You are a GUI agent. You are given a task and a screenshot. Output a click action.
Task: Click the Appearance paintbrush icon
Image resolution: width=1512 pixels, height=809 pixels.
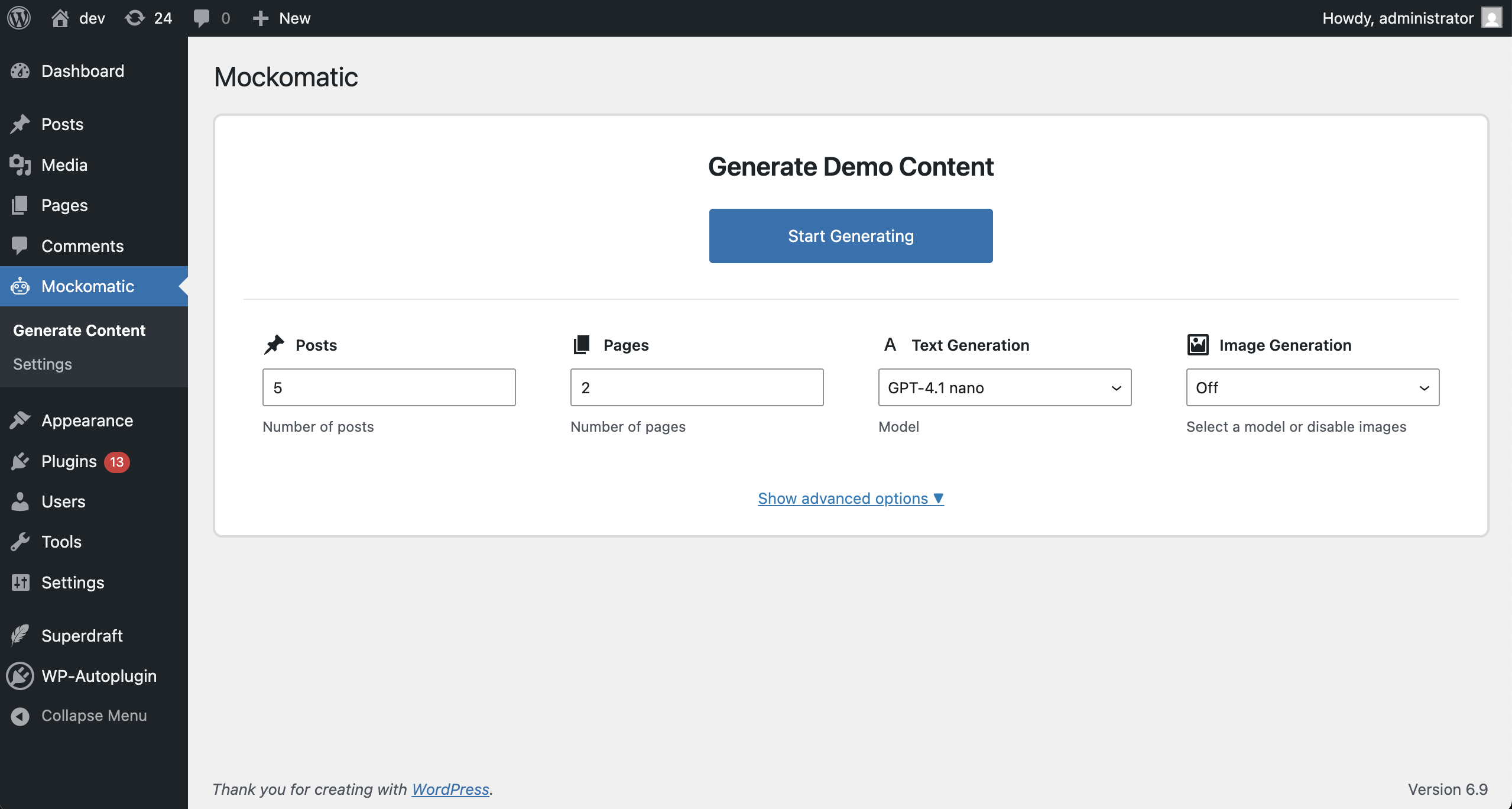tap(20, 420)
